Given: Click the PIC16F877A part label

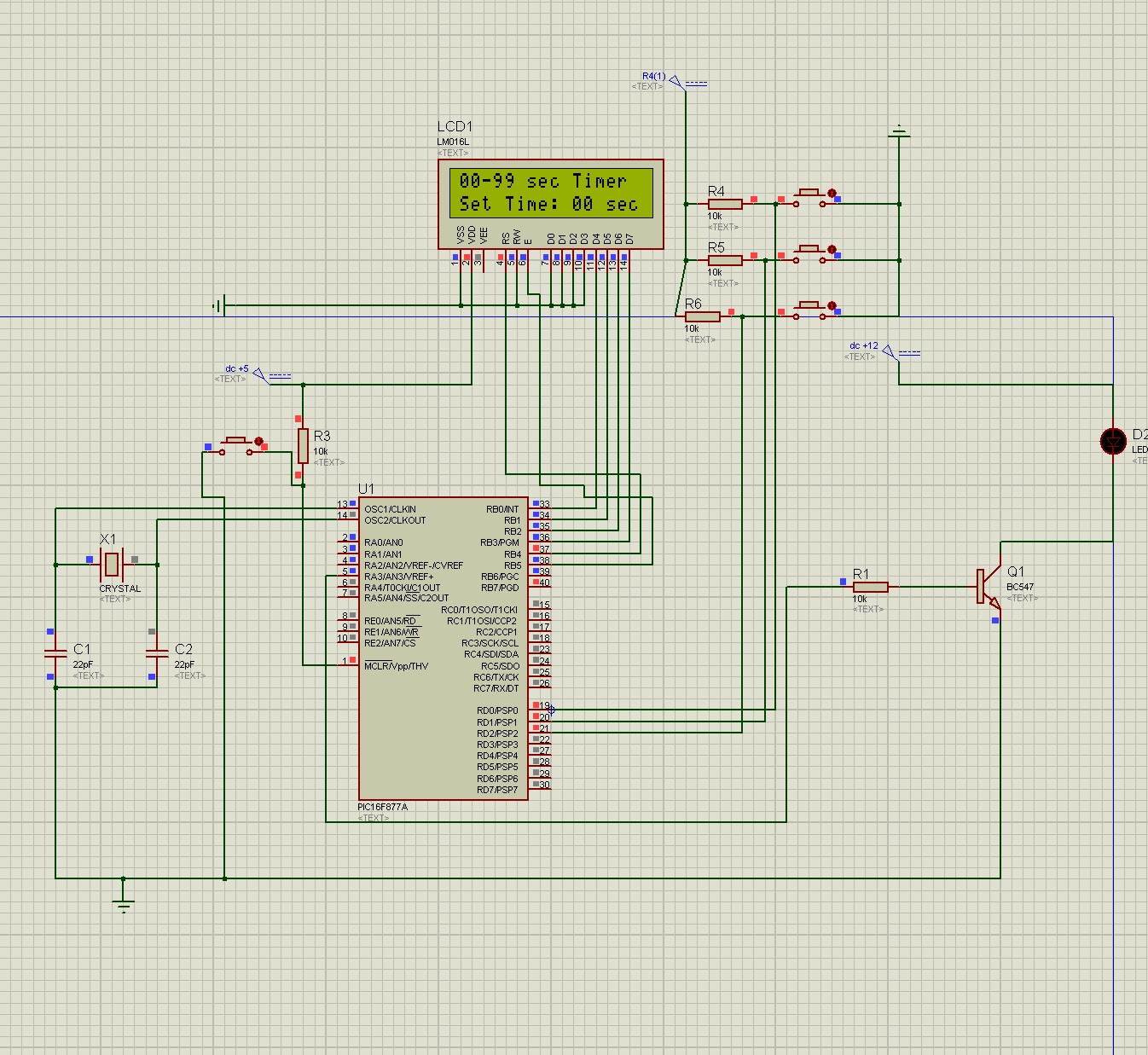Looking at the screenshot, I should tap(383, 807).
